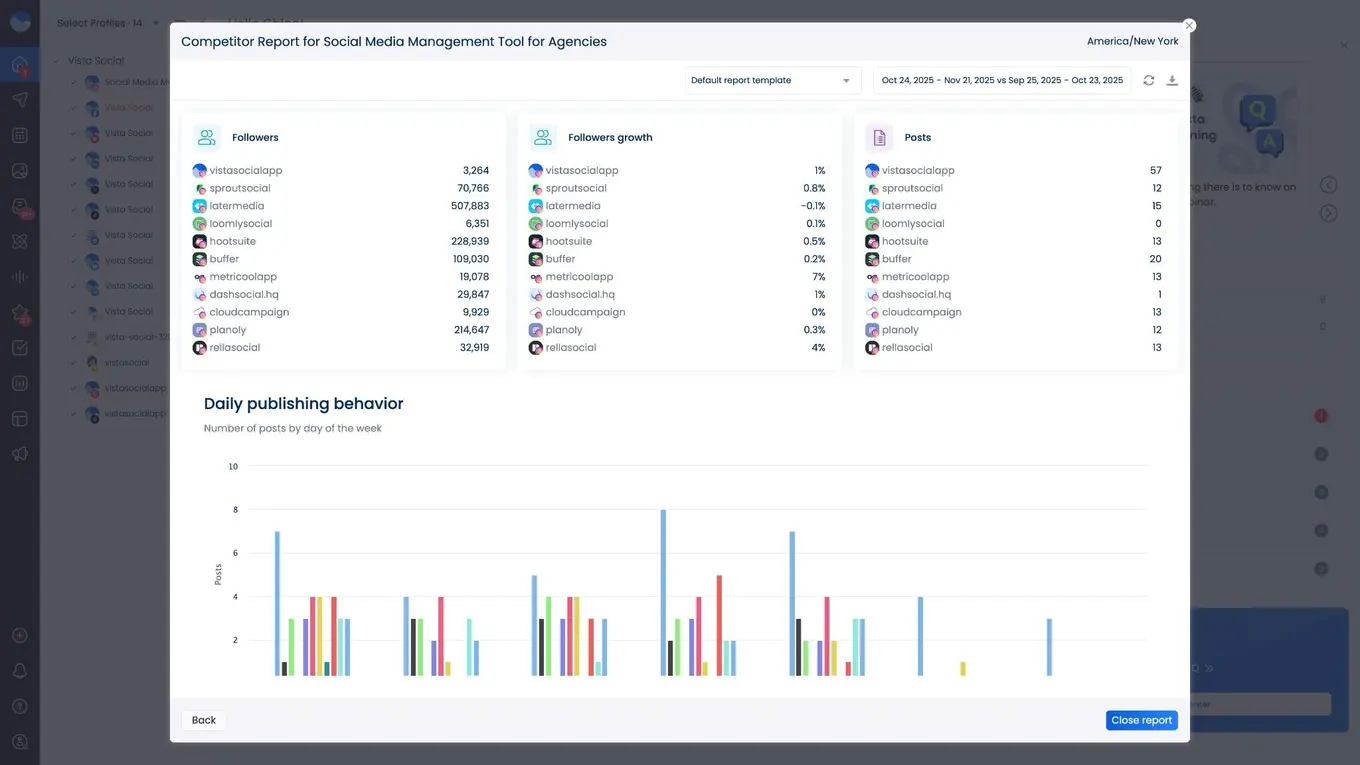Click the Back button
Image resolution: width=1360 pixels, height=765 pixels.
coord(203,719)
